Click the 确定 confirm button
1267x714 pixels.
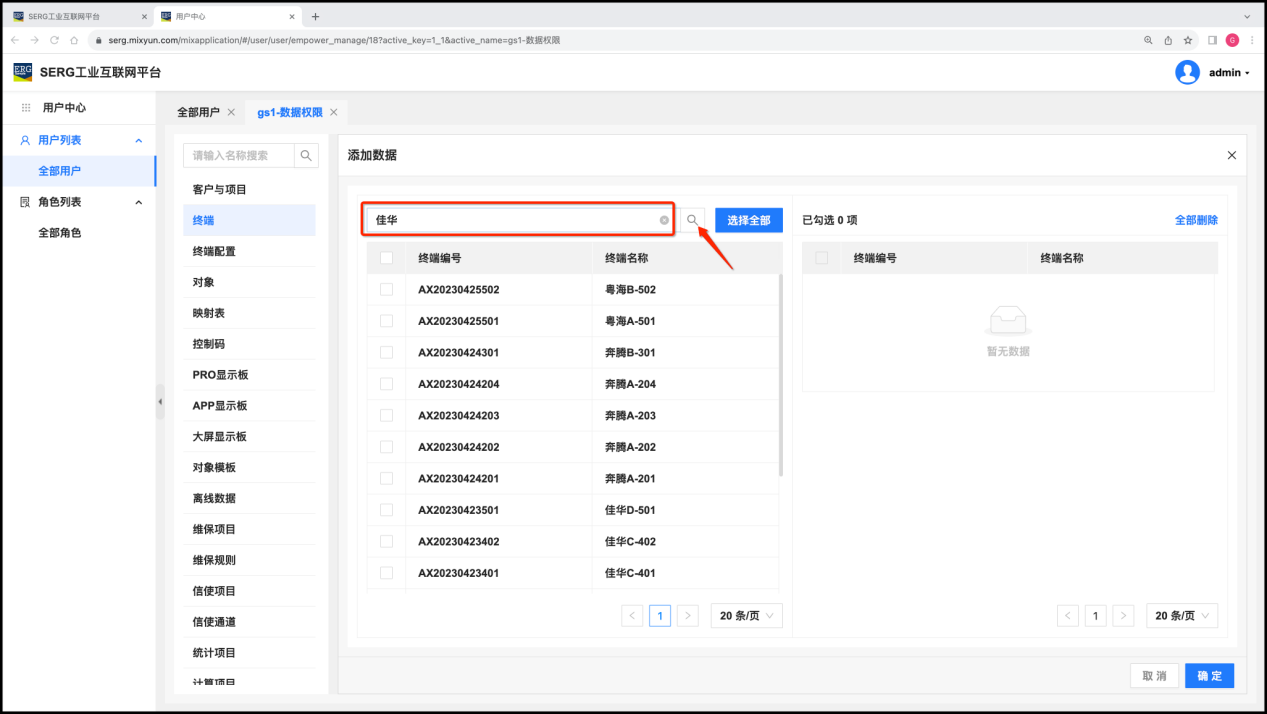coord(1209,676)
